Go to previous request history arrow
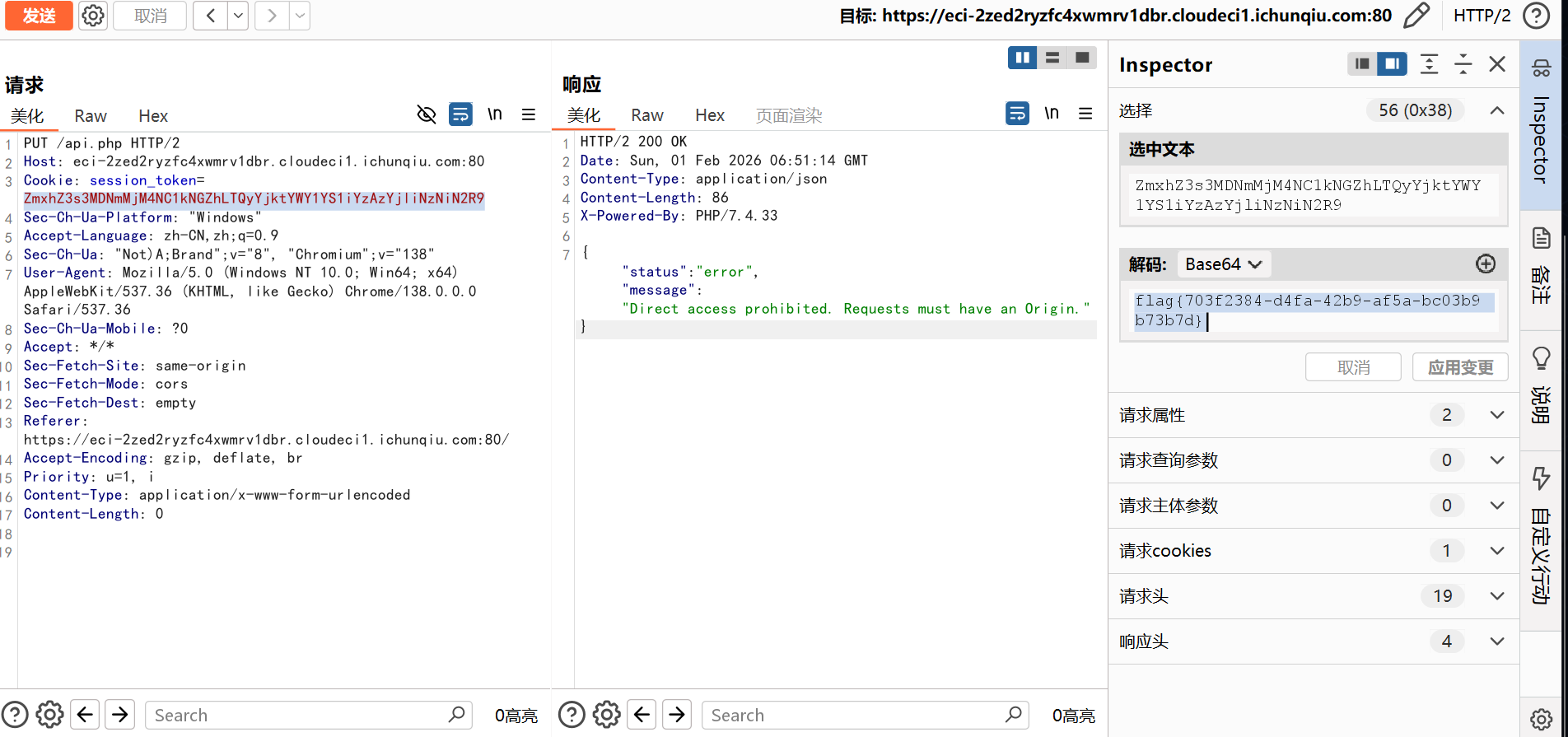1568x737 pixels. click(211, 16)
